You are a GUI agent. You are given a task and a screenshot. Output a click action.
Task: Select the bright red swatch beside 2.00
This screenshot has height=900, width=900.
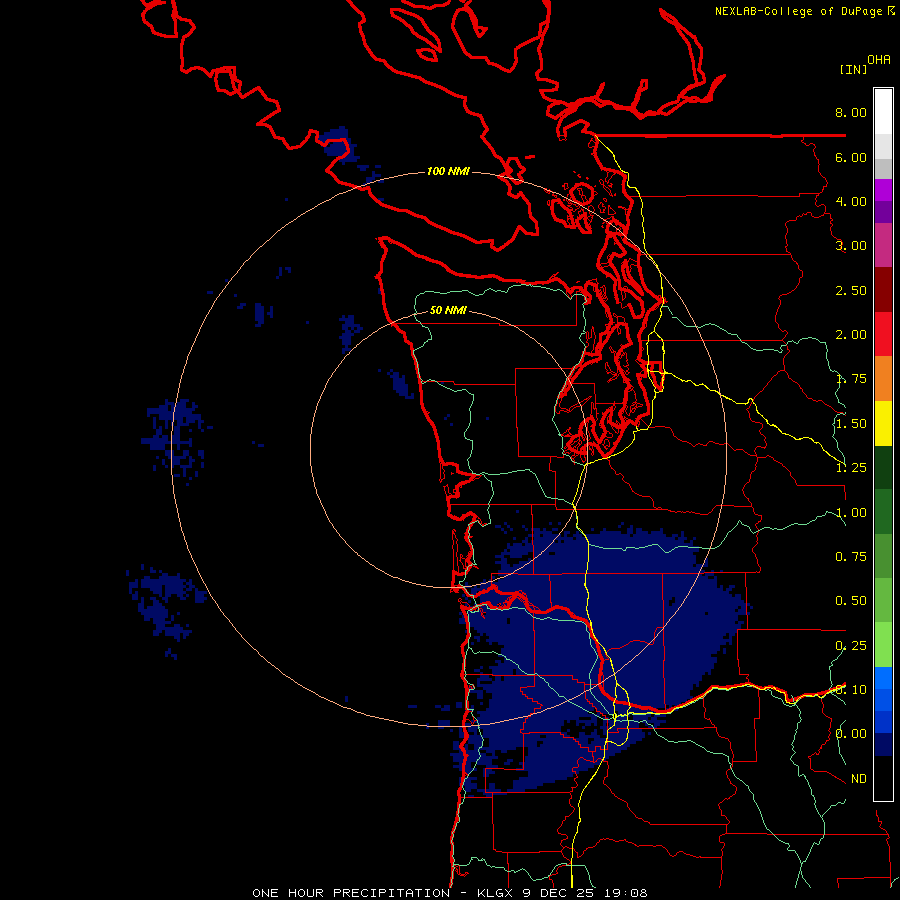click(883, 334)
